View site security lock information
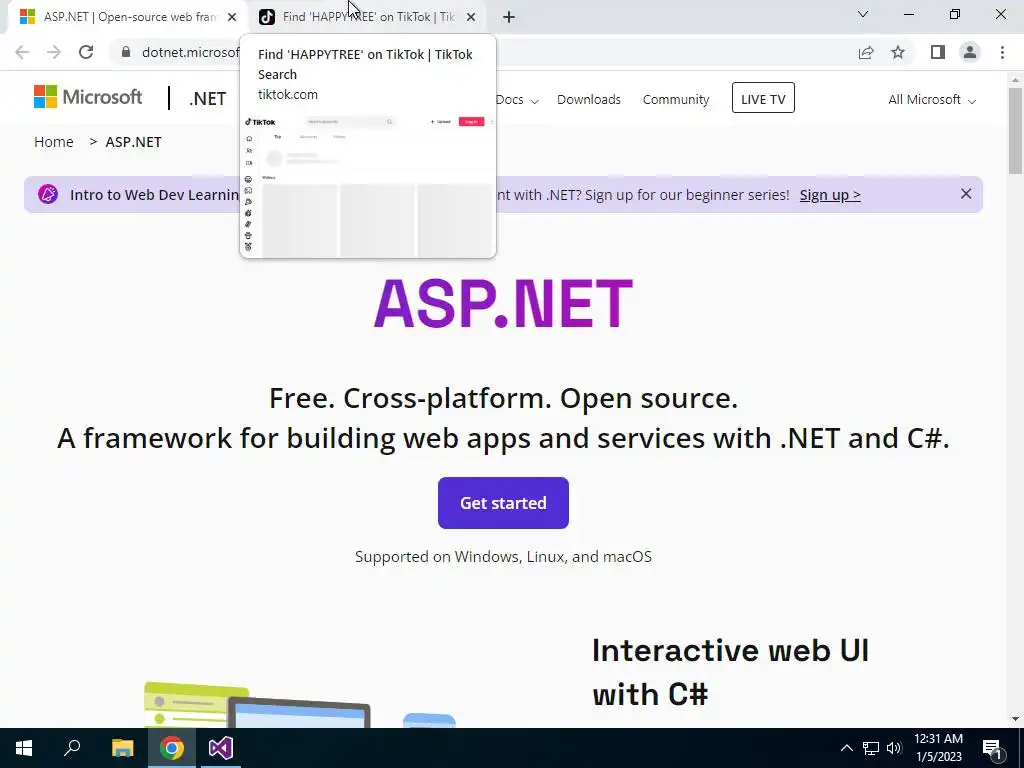The width and height of the screenshot is (1024, 768). click(x=126, y=52)
